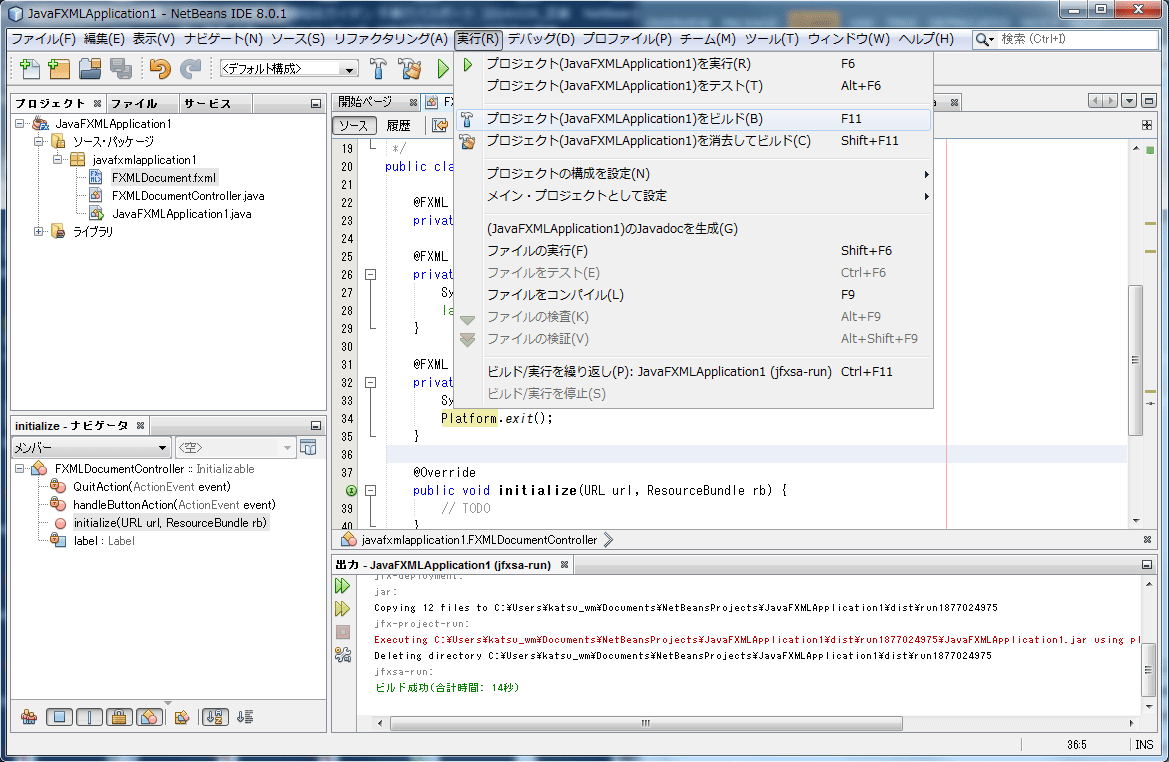Toggle Show Non-Public Members lock filter
This screenshot has height=762, width=1169.
tap(119, 717)
